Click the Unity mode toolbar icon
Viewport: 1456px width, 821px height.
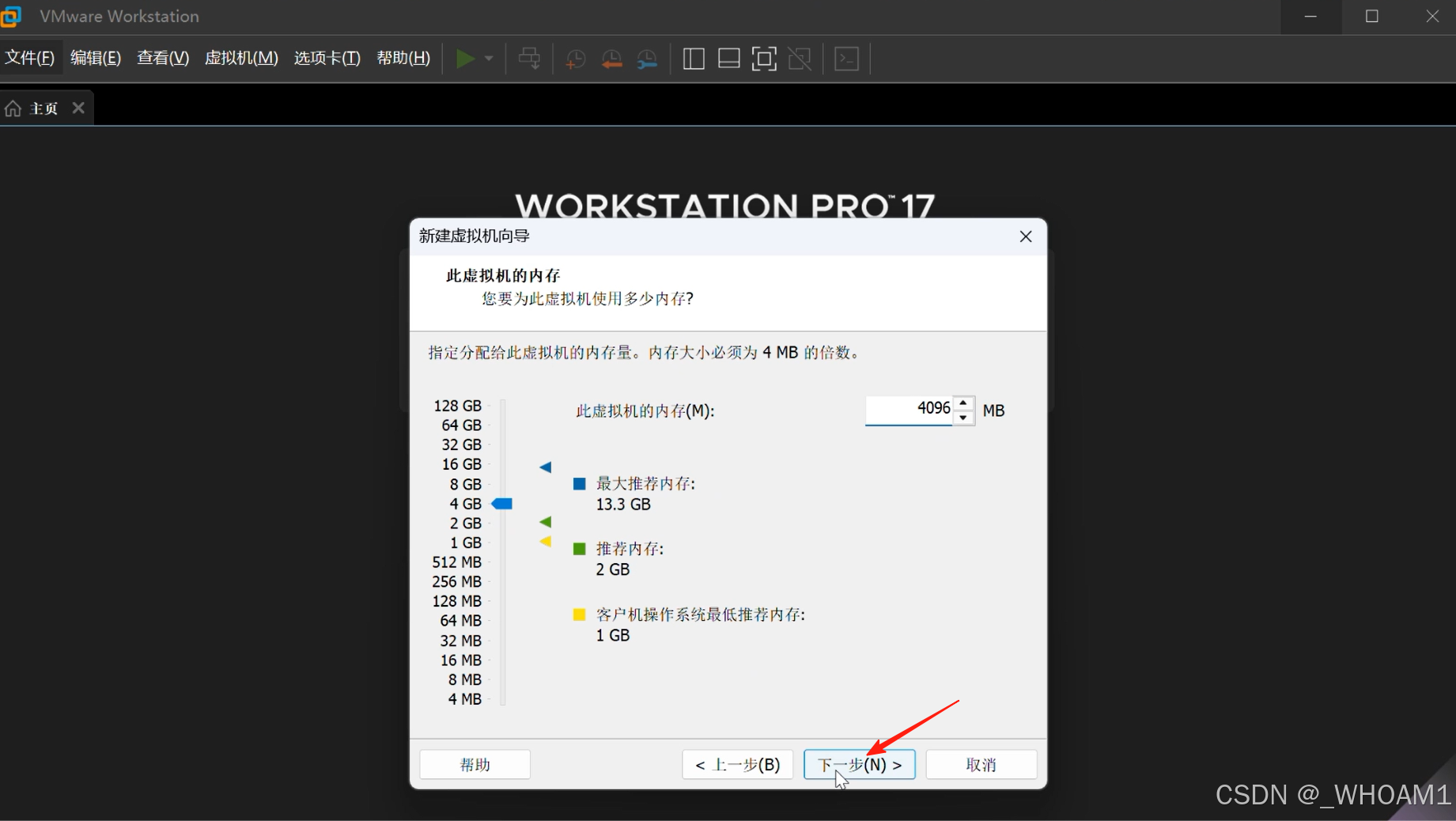click(x=800, y=59)
